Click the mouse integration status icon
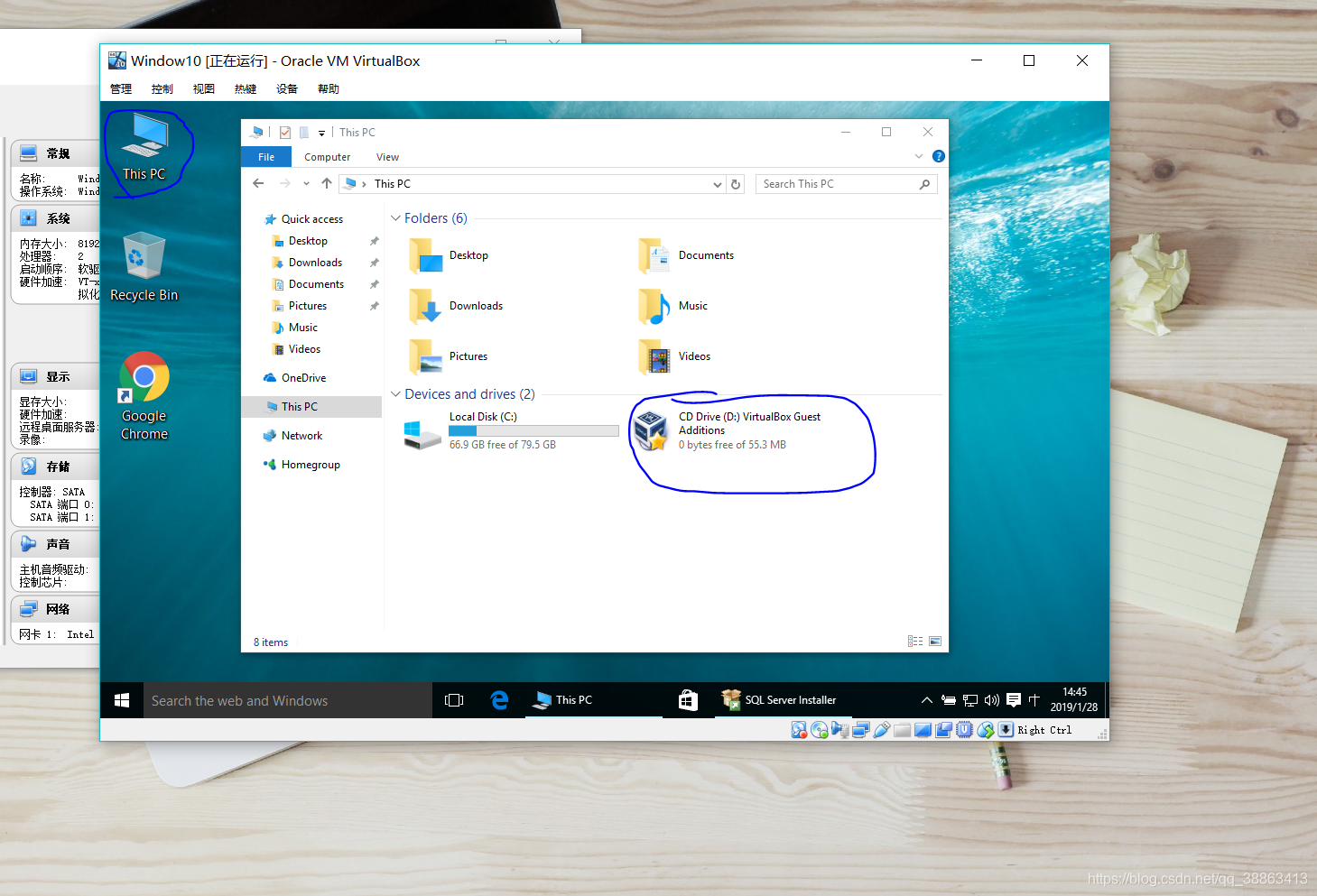 986,730
